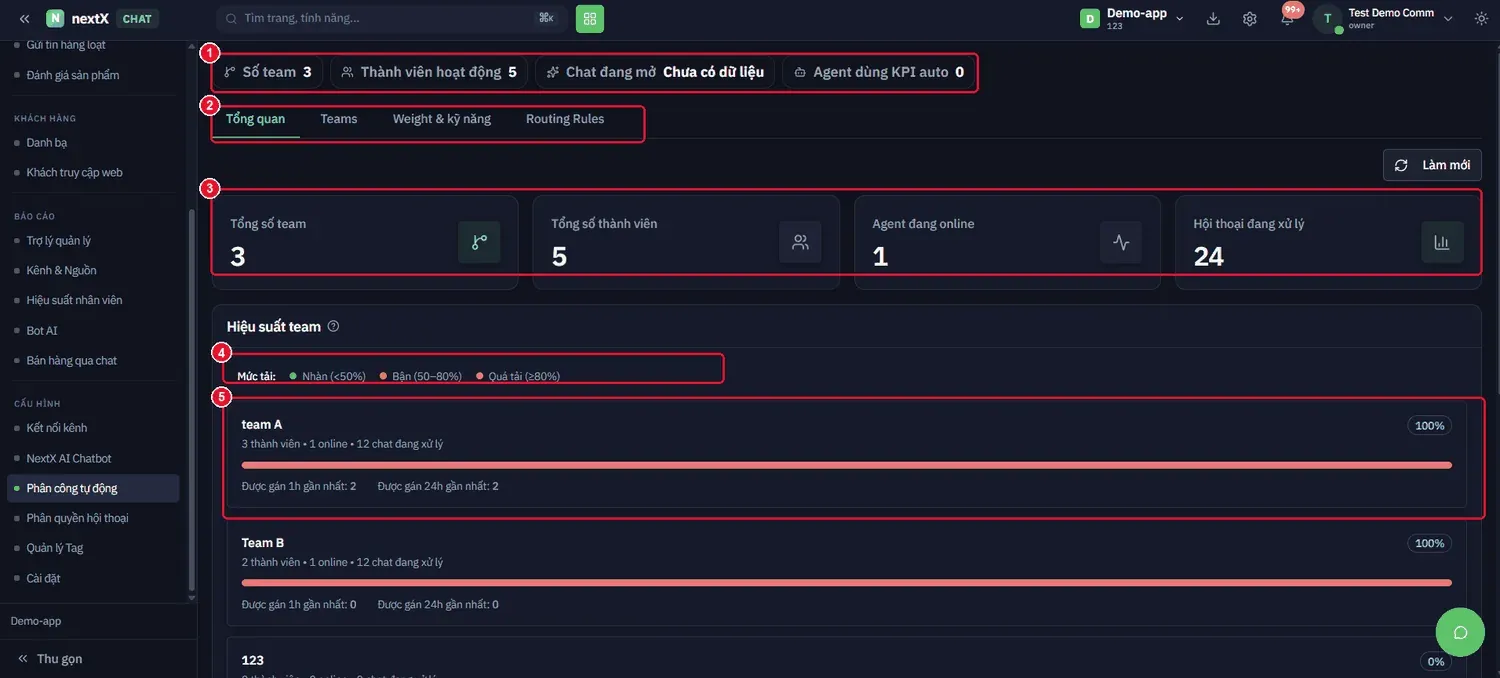Open the download icon in header
Viewport: 1500px width, 678px height.
click(1213, 19)
